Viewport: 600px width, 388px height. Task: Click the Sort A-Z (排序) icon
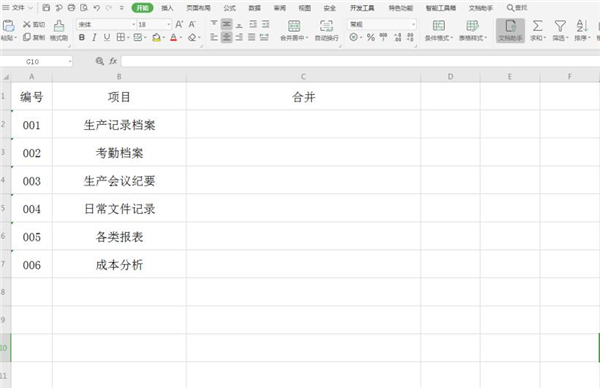point(582,26)
